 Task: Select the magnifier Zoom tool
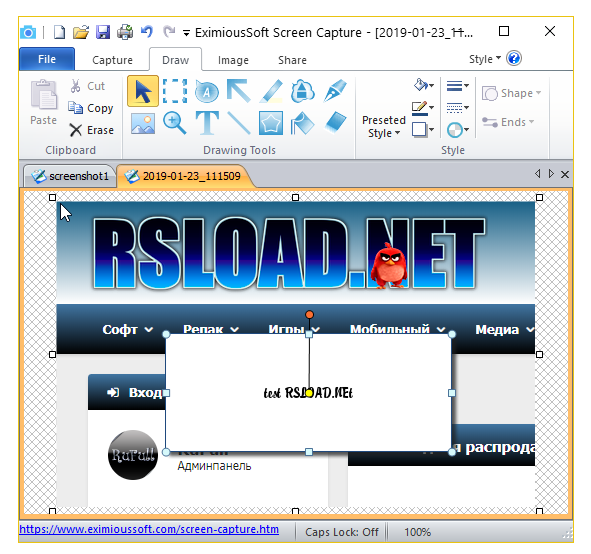coord(175,123)
